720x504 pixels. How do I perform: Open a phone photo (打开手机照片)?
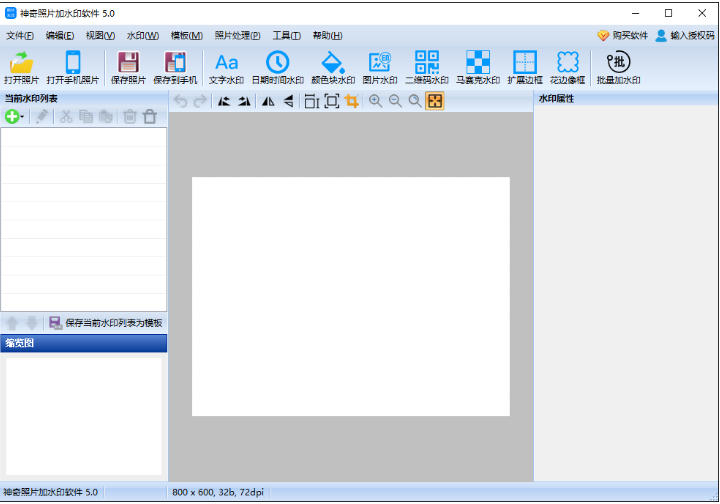pyautogui.click(x=72, y=66)
